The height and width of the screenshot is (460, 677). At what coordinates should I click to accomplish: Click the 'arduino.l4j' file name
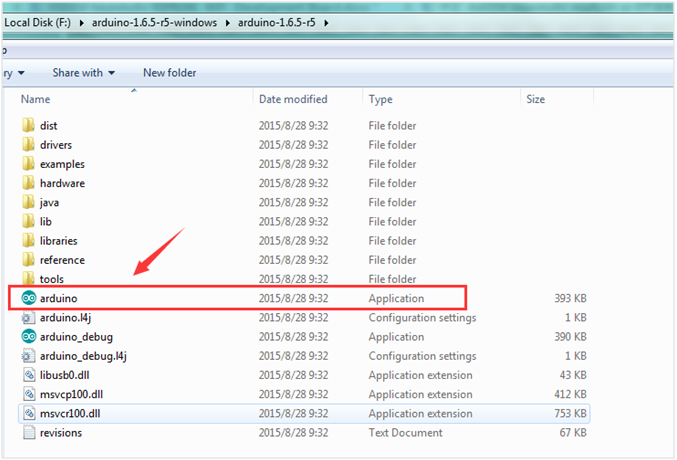pos(66,317)
